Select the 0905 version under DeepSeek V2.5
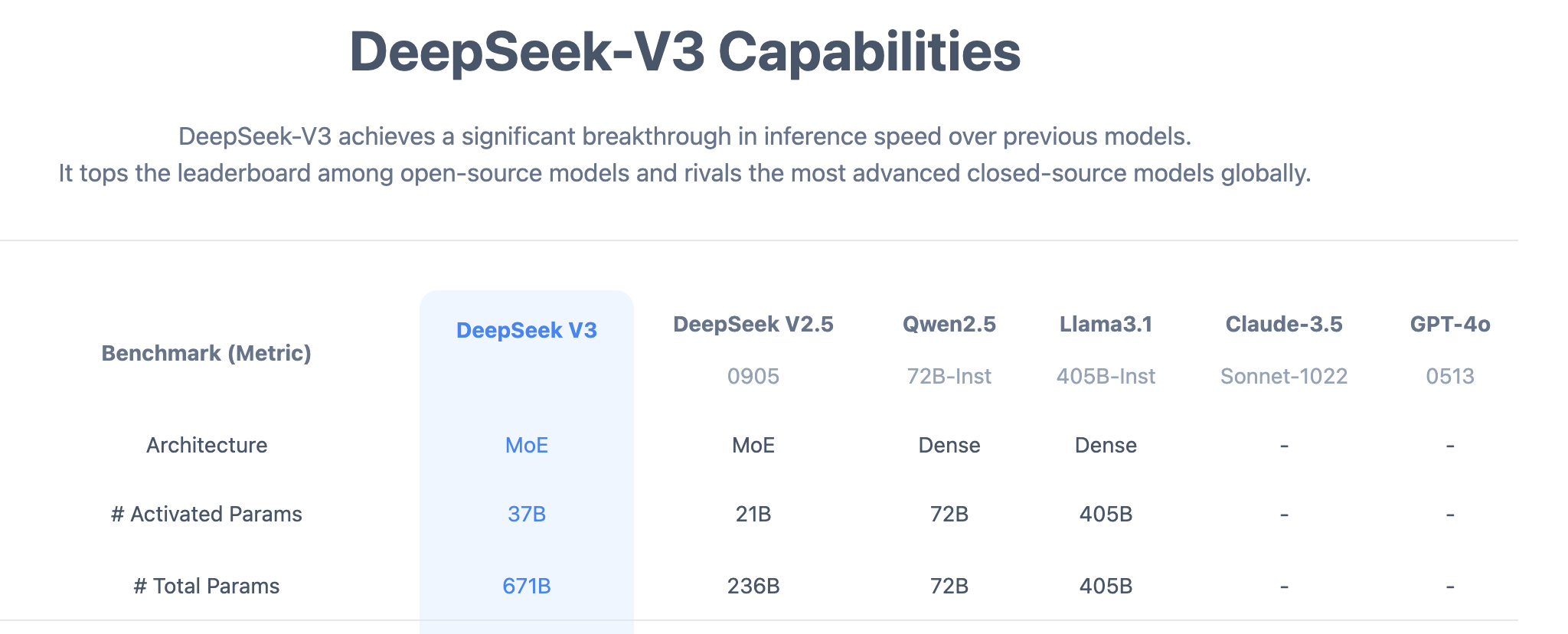This screenshot has width=1568, height=634. tap(753, 376)
